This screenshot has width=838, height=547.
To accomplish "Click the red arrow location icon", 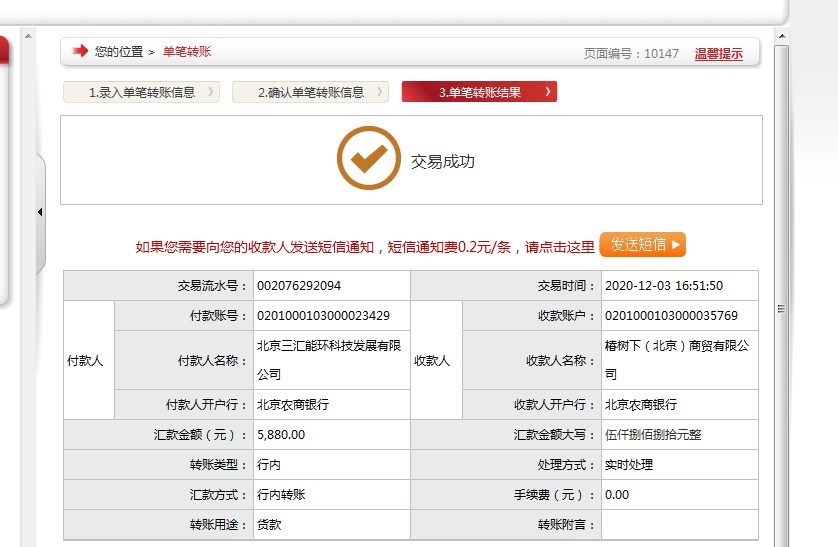I will pos(80,51).
